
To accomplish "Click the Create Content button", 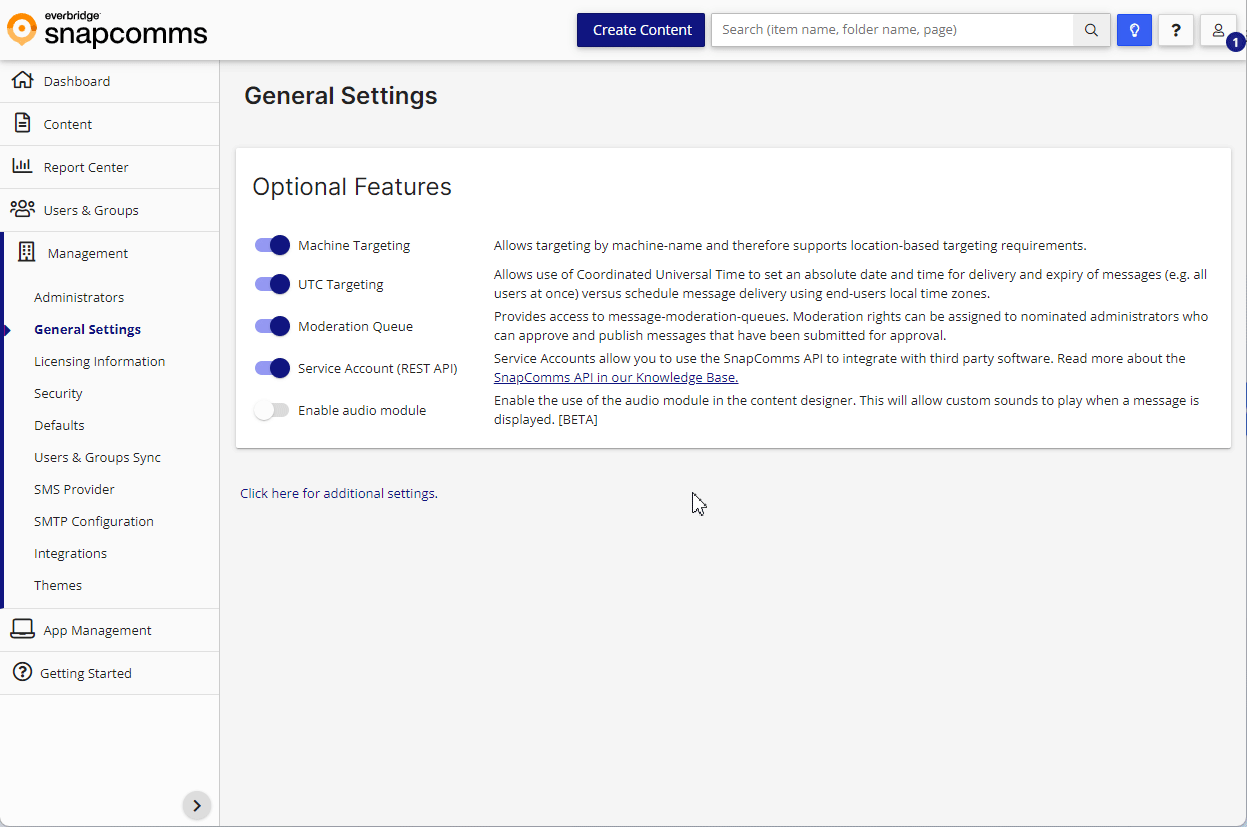I will click(x=641, y=30).
